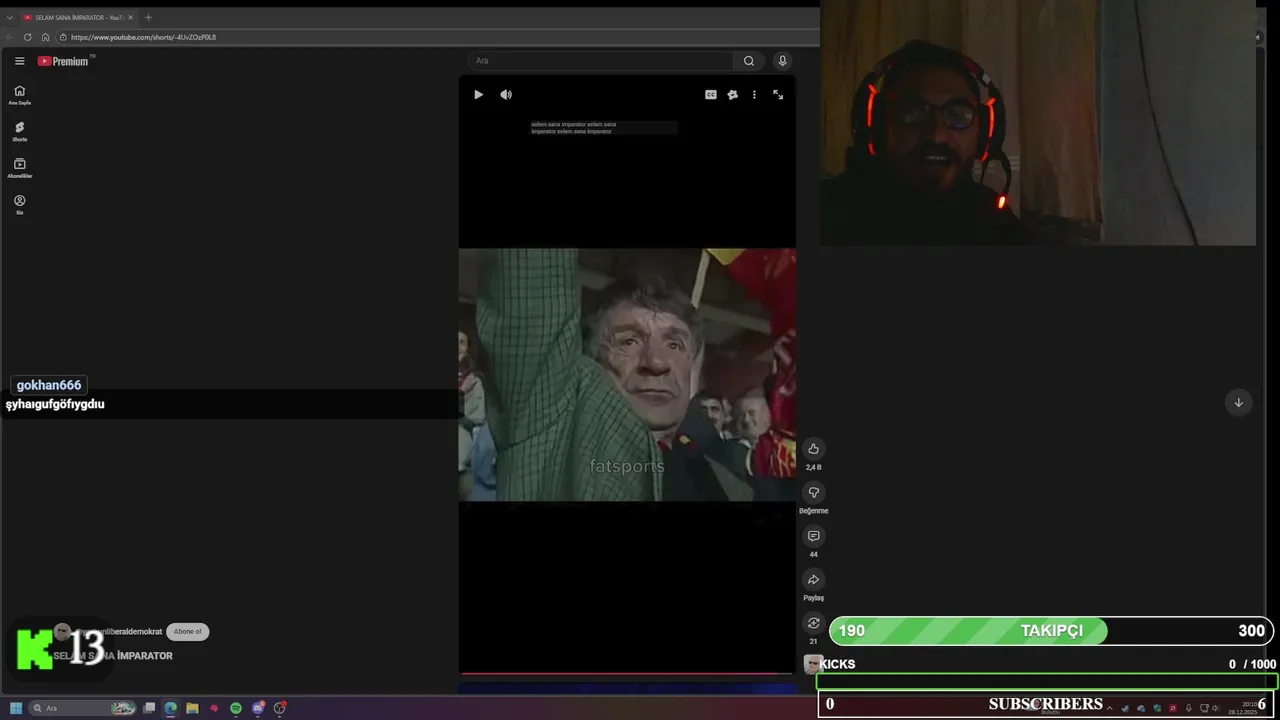This screenshot has width=1280, height=720.
Task: Click the remix icon showing 21
Action: (813, 623)
